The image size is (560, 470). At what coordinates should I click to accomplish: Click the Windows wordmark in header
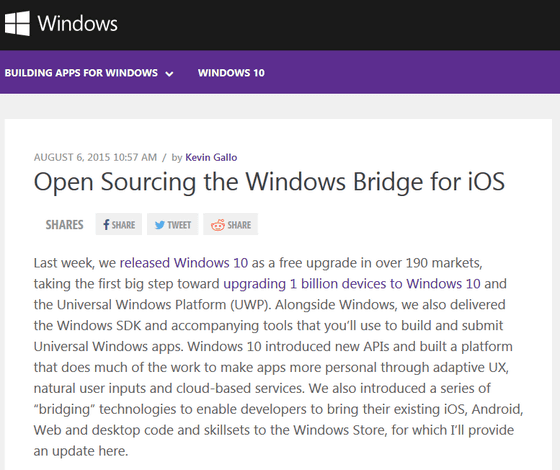click(x=78, y=24)
